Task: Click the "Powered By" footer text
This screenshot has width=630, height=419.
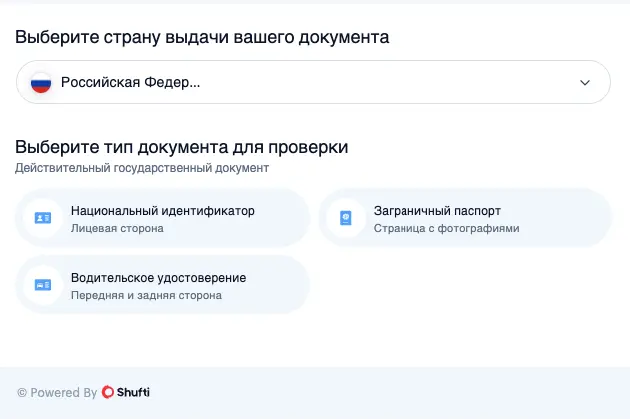Action: coord(64,393)
